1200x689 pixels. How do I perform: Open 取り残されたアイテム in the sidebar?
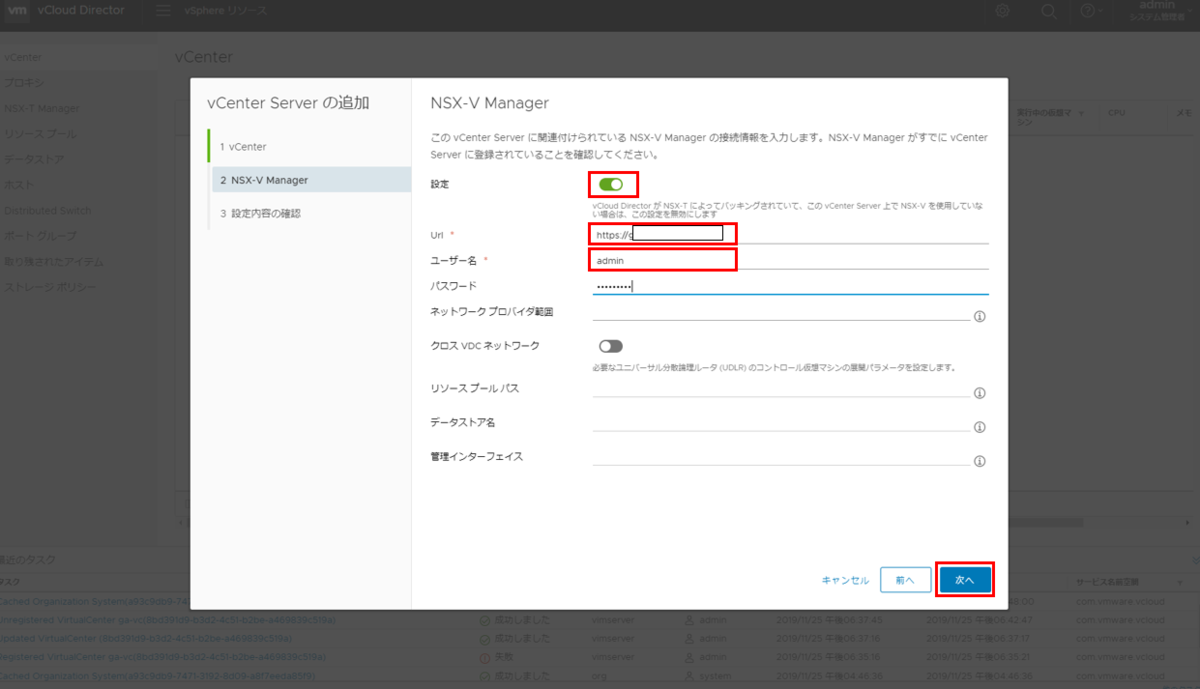[54, 262]
